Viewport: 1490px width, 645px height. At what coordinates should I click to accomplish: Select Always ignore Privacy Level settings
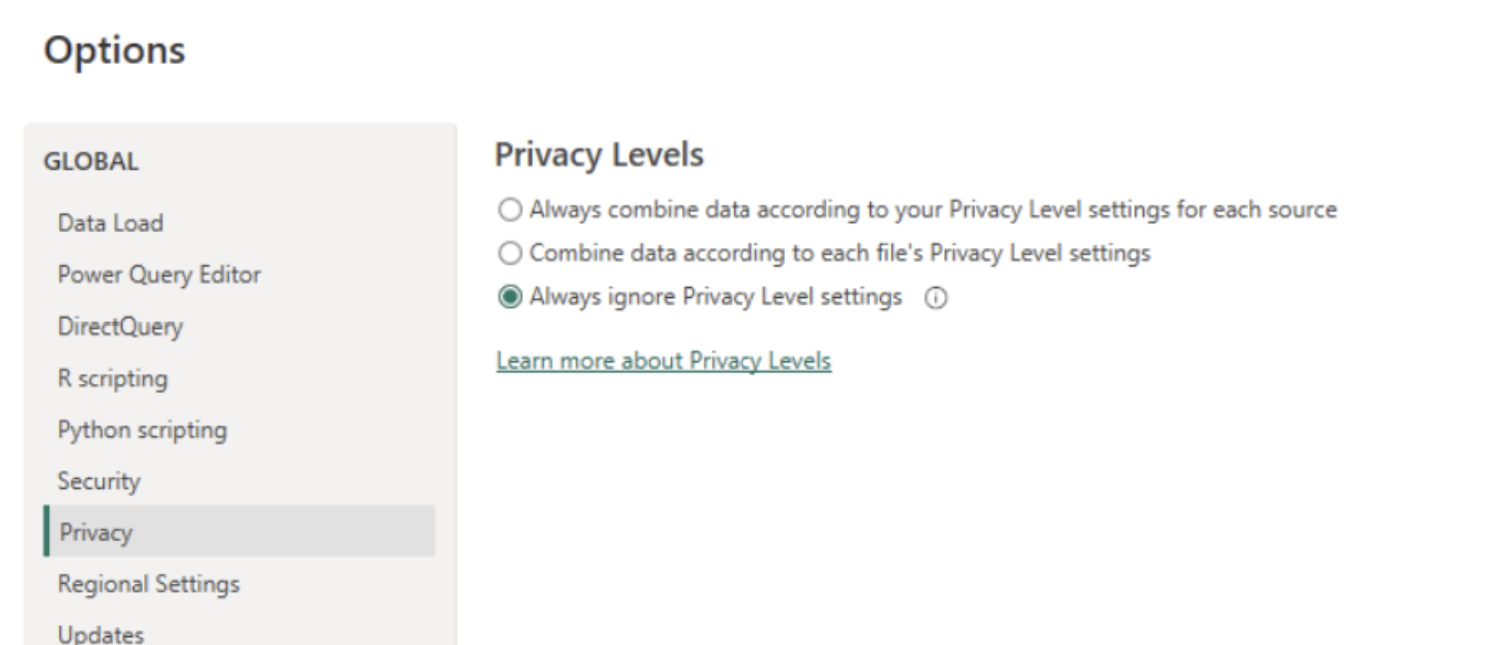point(512,294)
